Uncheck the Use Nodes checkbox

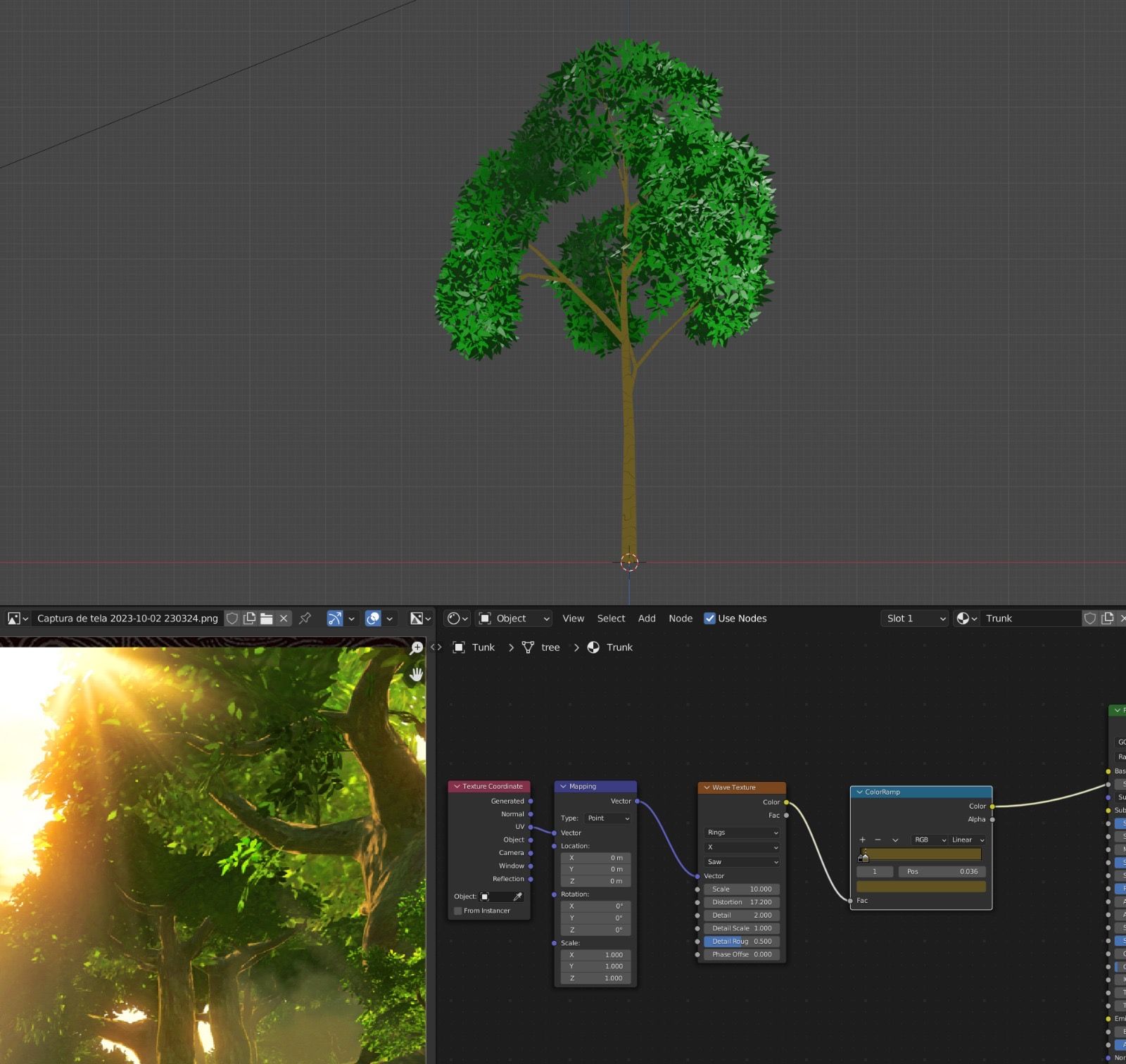click(709, 619)
